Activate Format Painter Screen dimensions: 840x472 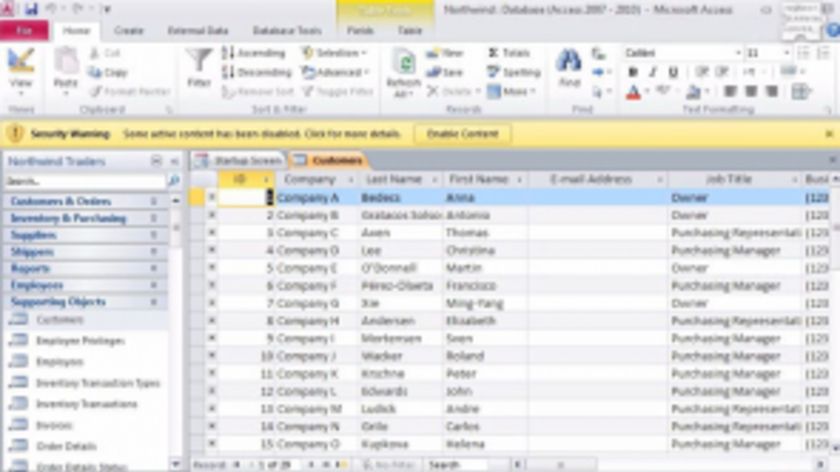coord(130,92)
